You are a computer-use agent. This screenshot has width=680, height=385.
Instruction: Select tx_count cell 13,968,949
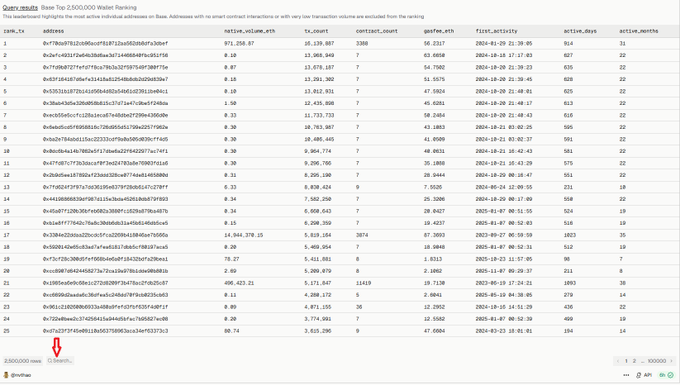point(319,55)
